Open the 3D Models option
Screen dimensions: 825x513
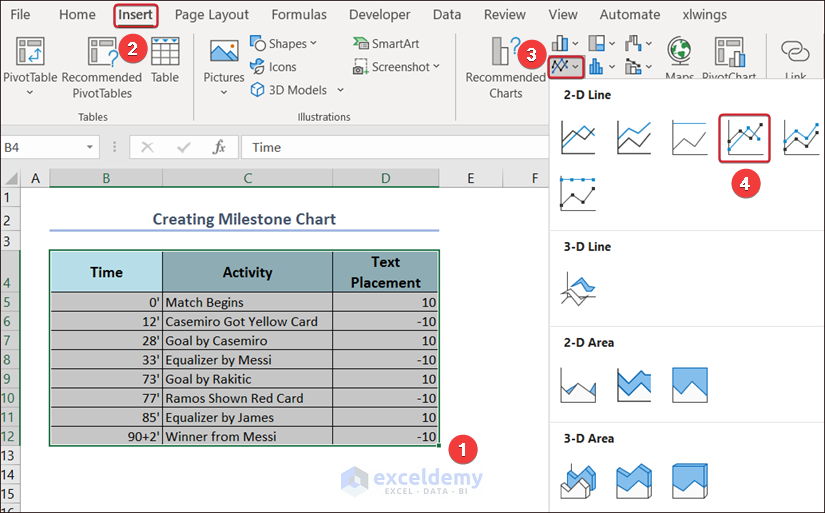click(x=289, y=90)
